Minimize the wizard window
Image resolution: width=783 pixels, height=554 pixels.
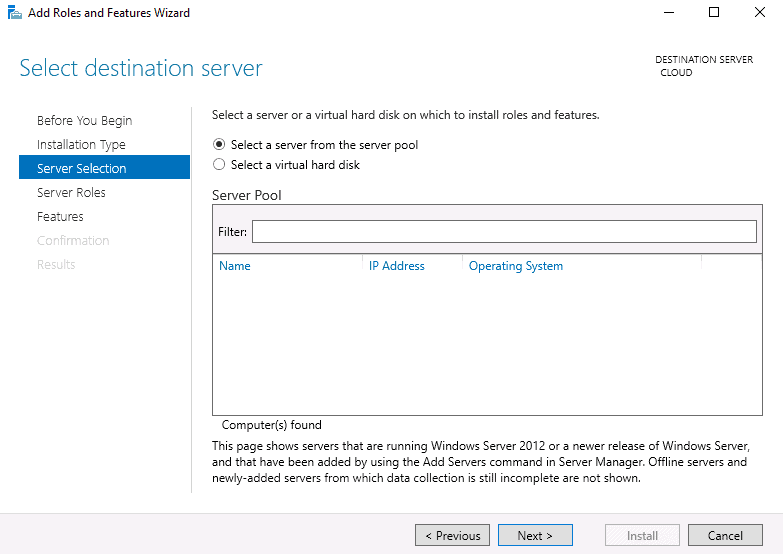[669, 12]
